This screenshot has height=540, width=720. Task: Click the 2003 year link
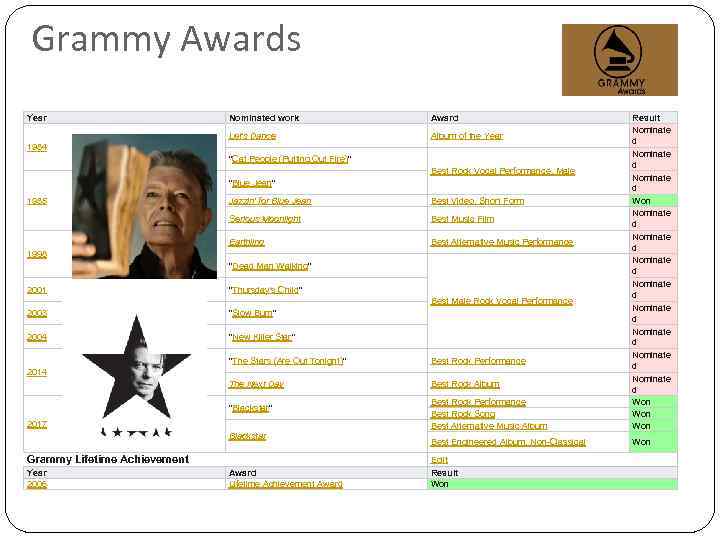pos(37,313)
